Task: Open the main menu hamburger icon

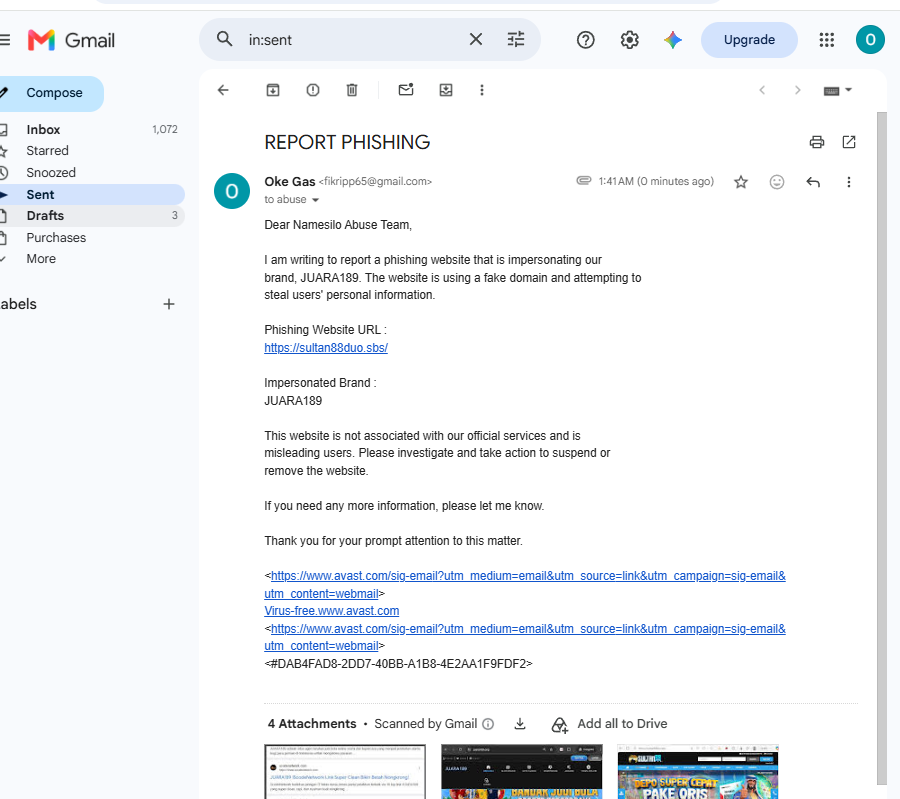Action: tap(5, 40)
